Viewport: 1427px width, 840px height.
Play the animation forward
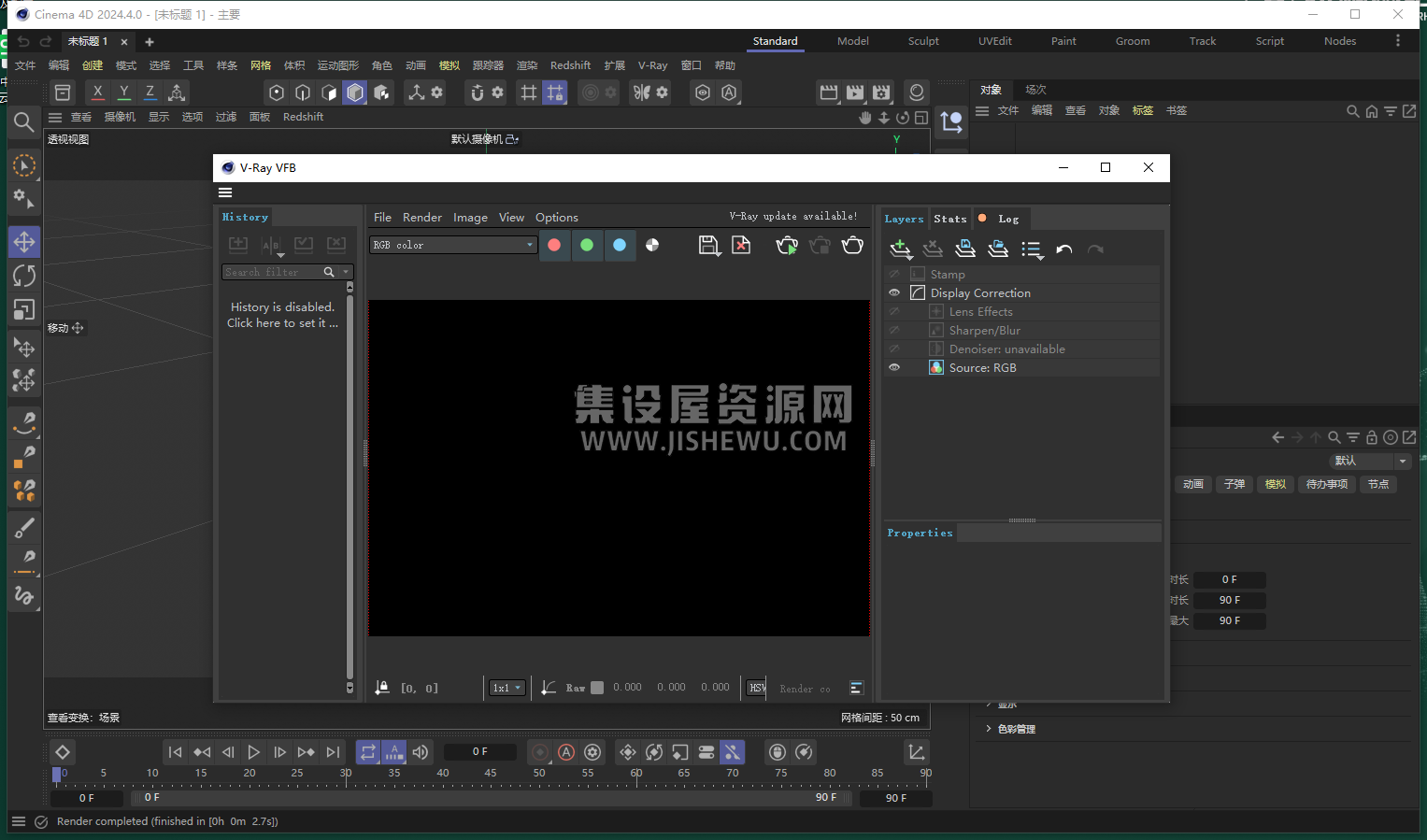[x=253, y=752]
